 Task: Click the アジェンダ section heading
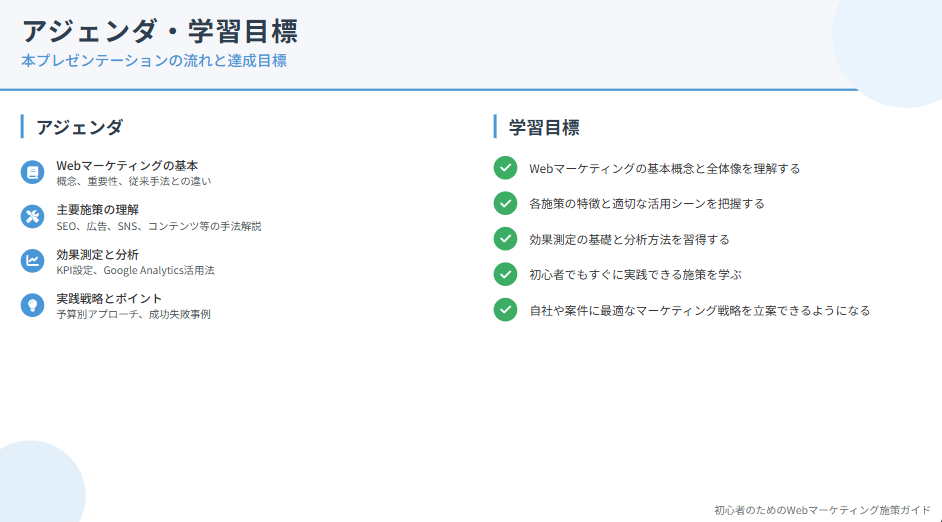[x=80, y=127]
